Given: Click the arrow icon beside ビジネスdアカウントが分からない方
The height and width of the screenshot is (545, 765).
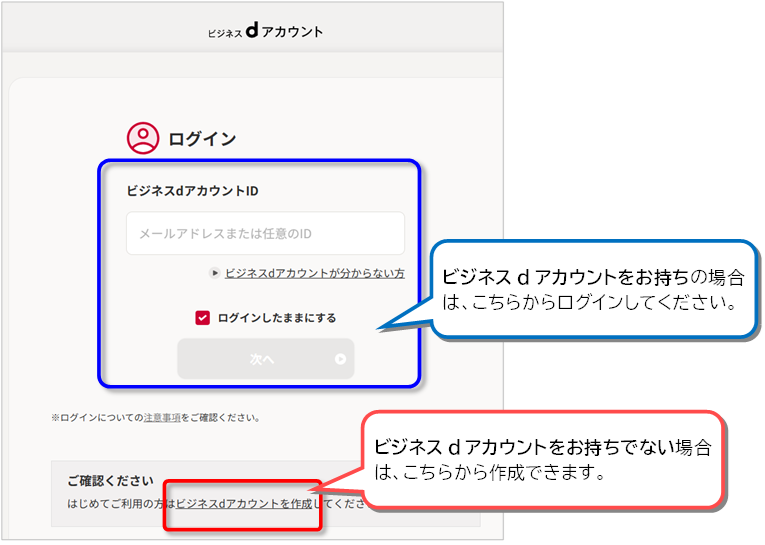Looking at the screenshot, I should click(215, 273).
